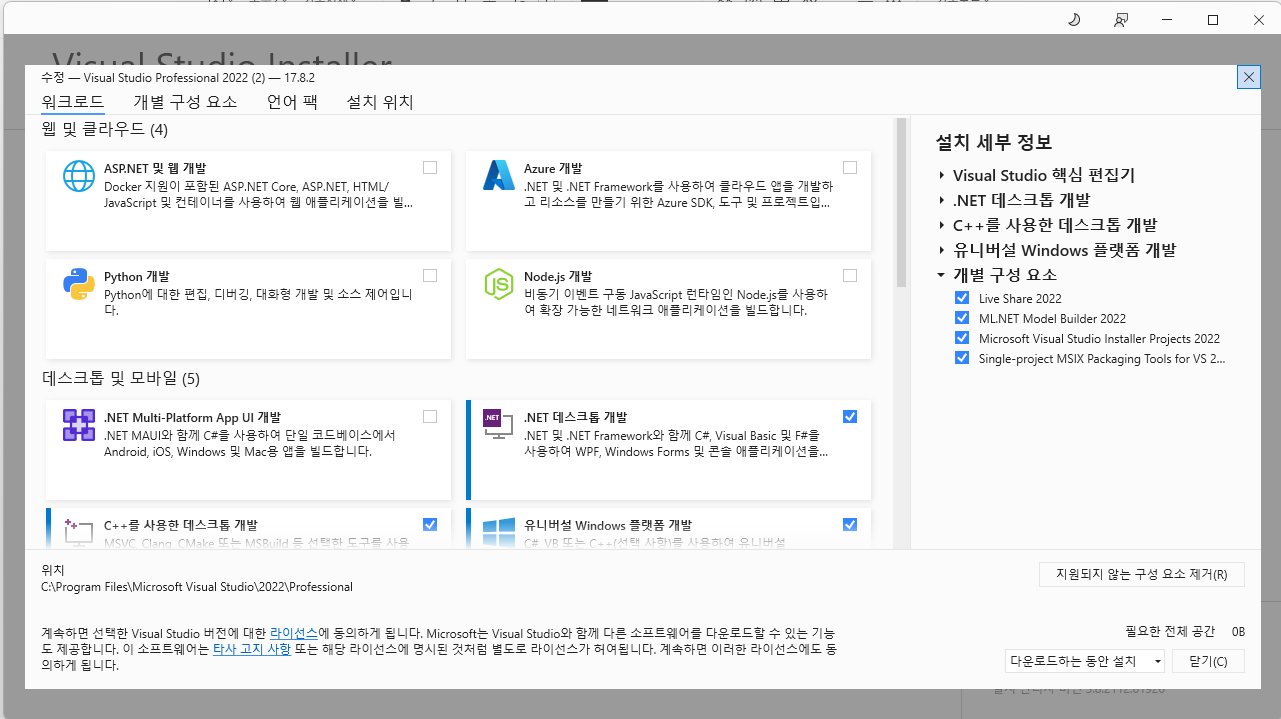Click the 웹 및 클라우드 (4) heading
This screenshot has width=1281, height=719.
[x=105, y=129]
